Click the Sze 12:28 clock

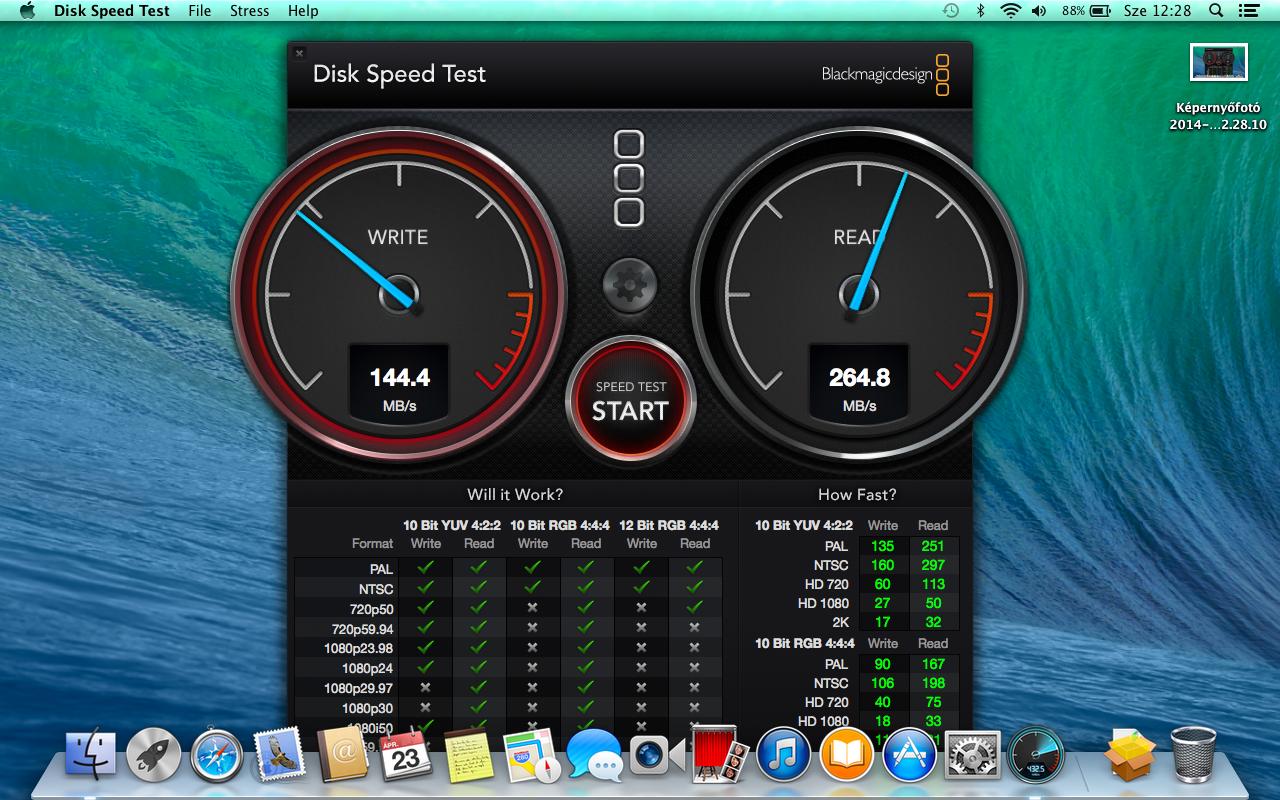(x=1158, y=11)
